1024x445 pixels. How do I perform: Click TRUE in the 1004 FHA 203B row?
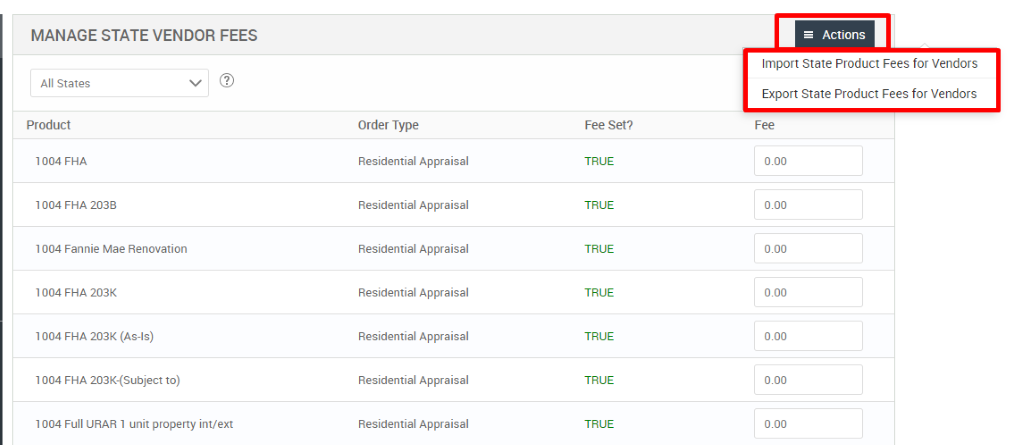600,205
